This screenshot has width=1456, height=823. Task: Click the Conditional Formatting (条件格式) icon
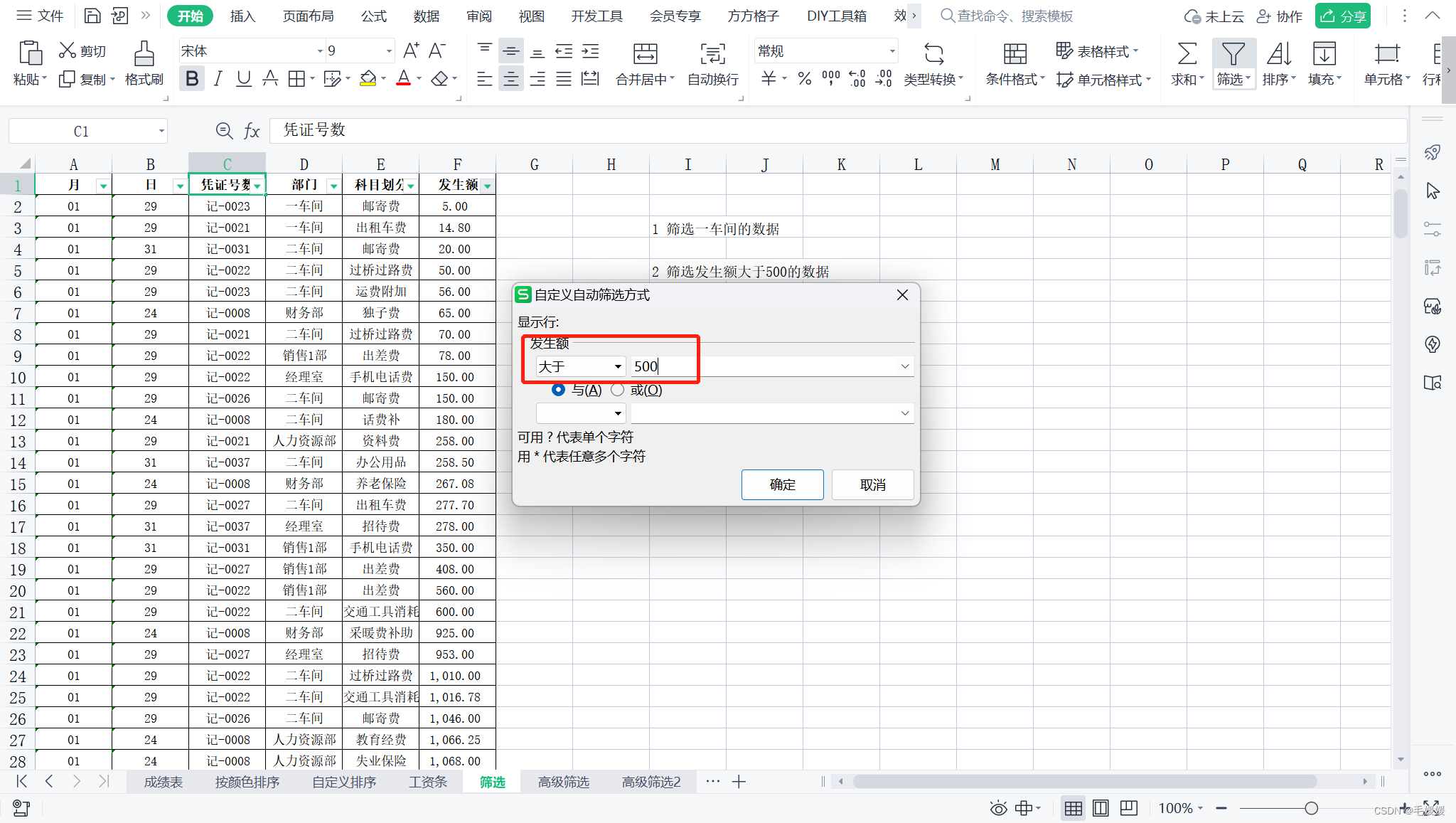(x=1015, y=54)
